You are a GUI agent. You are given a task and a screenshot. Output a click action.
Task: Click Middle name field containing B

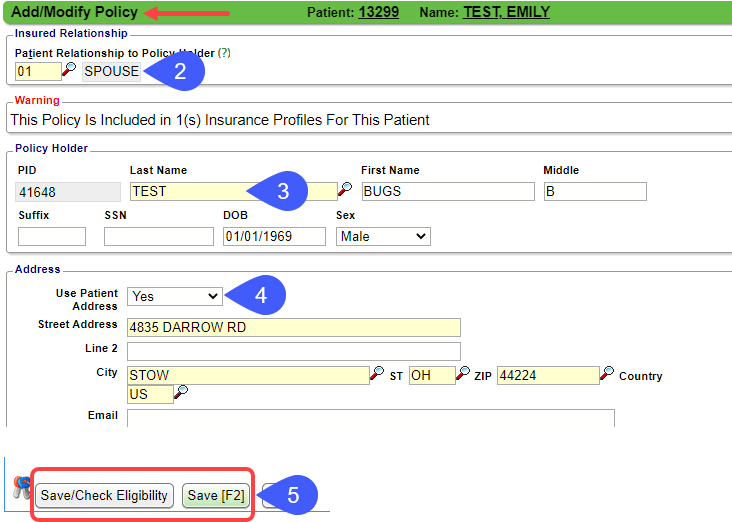pos(595,191)
